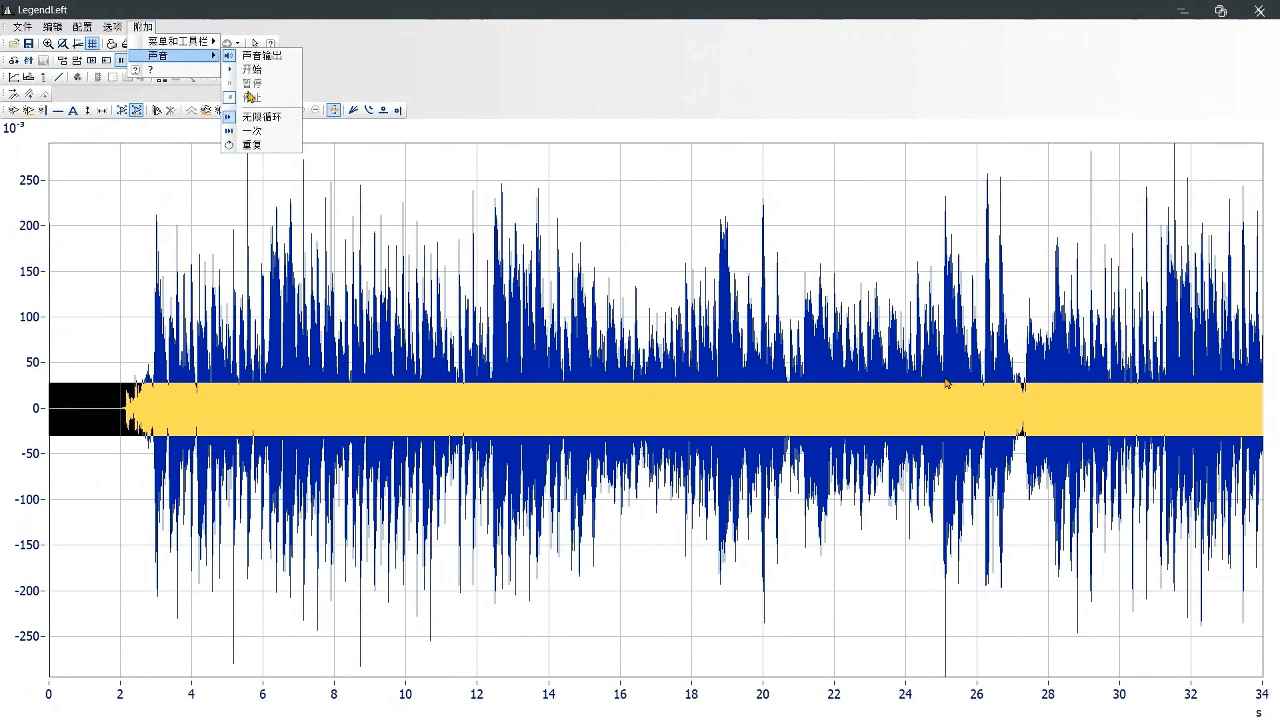Click the phone handset toolbar icon
1280x720 pixels.
click(368, 111)
